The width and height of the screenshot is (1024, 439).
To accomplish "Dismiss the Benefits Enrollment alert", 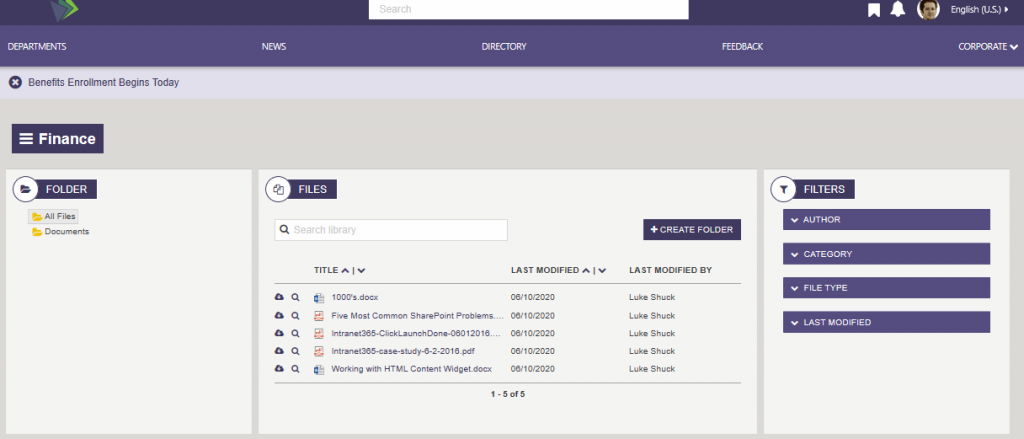I will point(15,82).
